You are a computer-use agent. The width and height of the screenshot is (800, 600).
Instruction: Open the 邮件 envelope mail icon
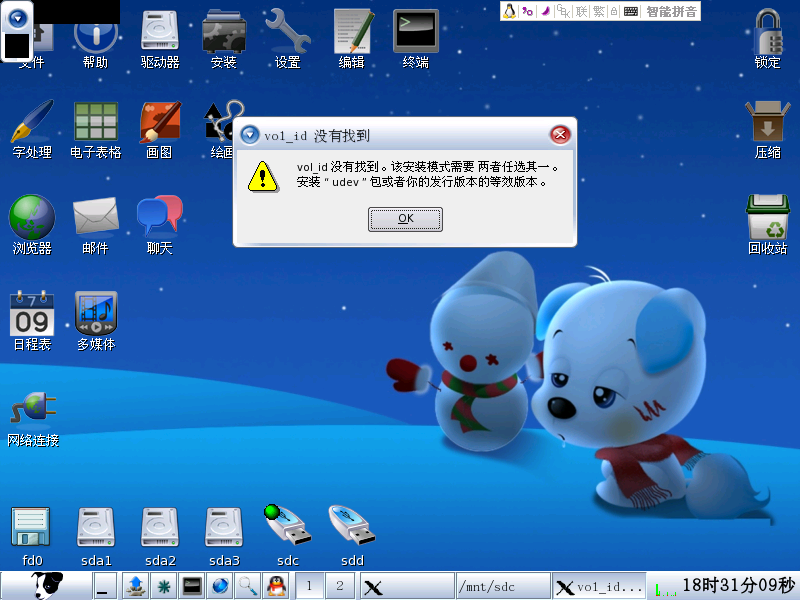click(95, 226)
